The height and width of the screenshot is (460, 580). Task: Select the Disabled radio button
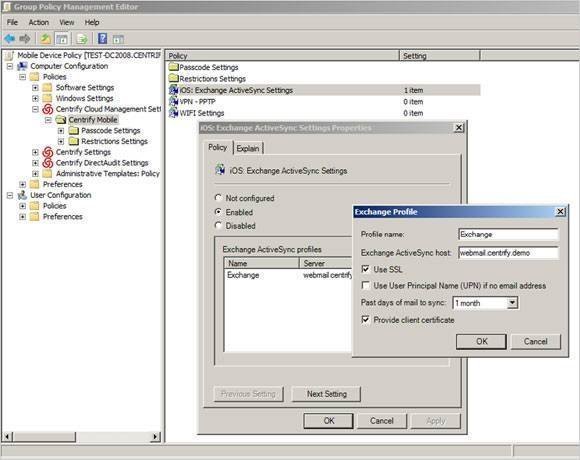218,226
